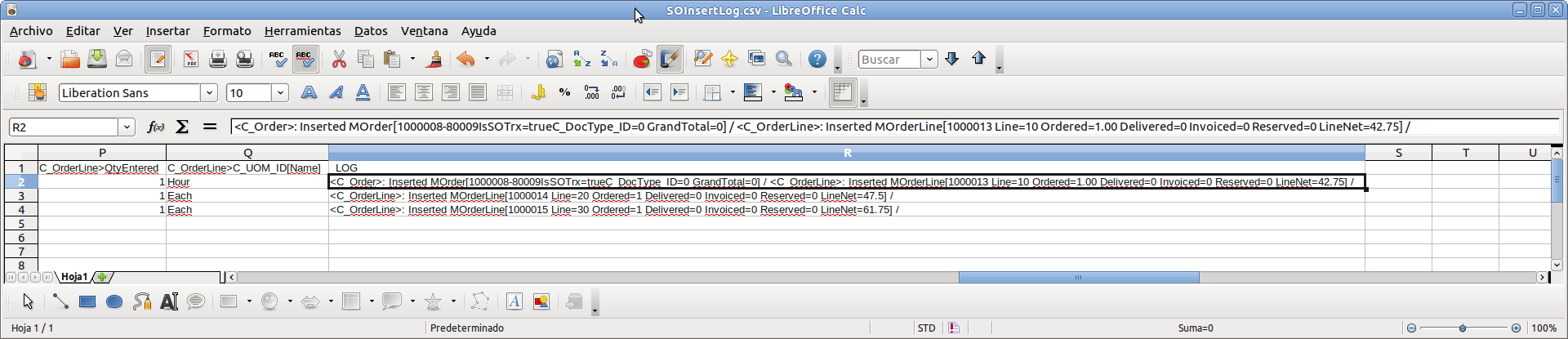Click in the Buscar search field
1568x339 pixels.
(889, 59)
